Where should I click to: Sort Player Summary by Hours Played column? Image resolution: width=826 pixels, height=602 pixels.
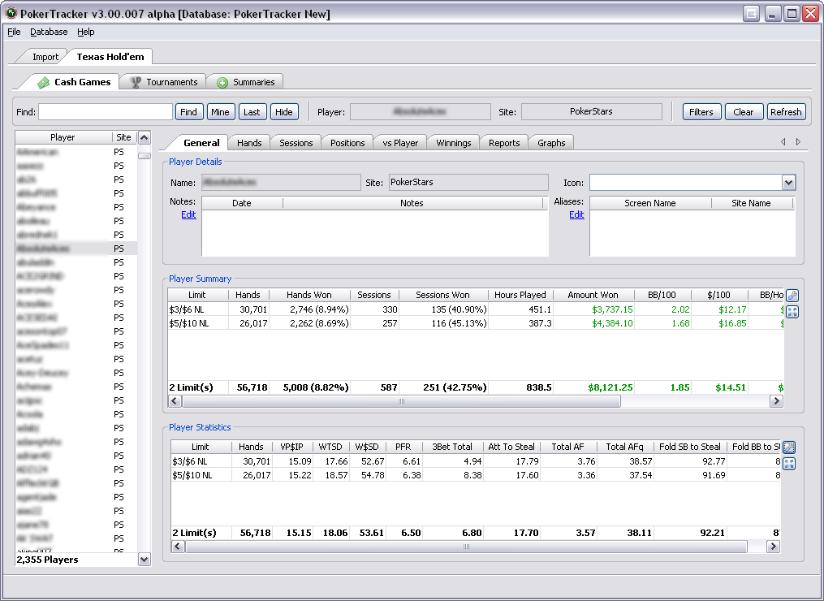[520, 295]
